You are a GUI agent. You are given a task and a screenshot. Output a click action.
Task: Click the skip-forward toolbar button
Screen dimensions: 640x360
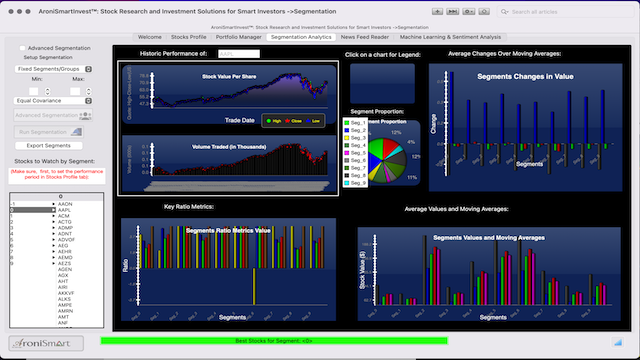453,11
